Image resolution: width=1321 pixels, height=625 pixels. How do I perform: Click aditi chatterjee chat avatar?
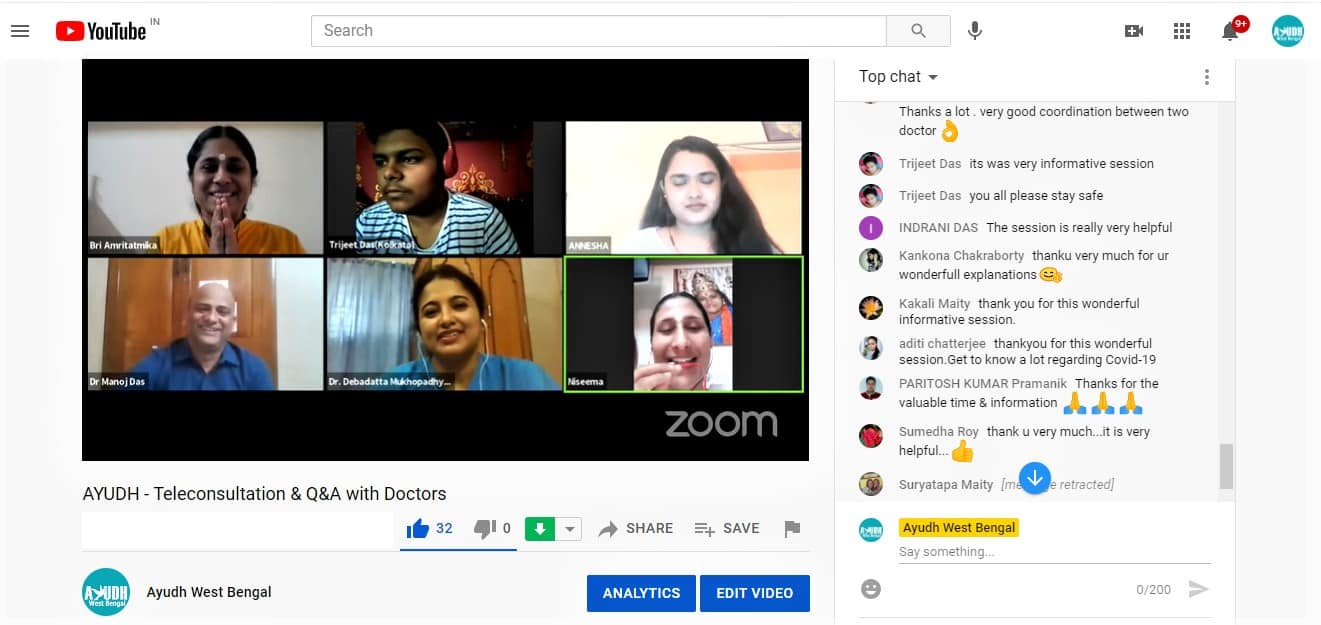point(871,348)
